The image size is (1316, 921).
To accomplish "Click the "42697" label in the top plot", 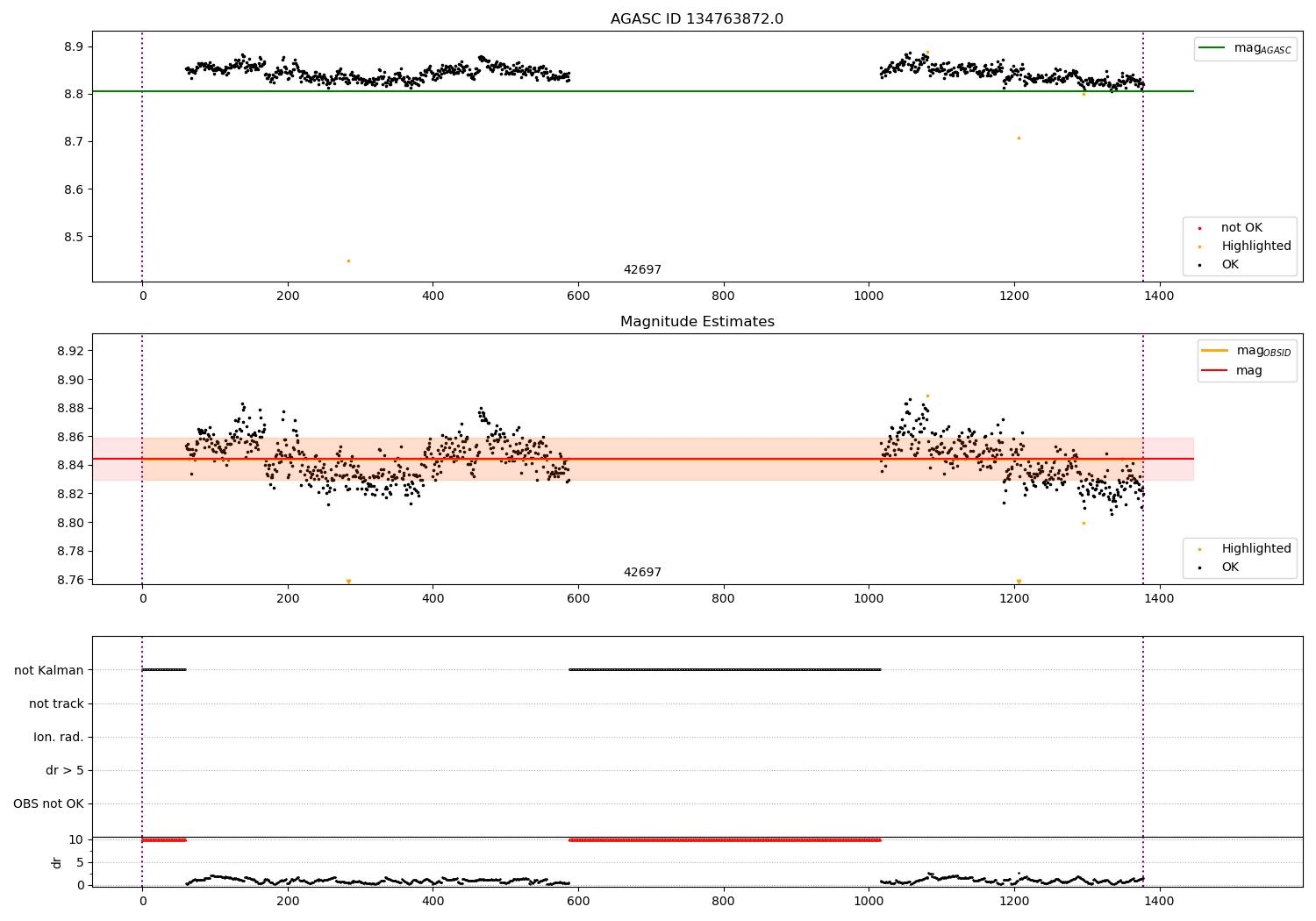I will tap(642, 270).
